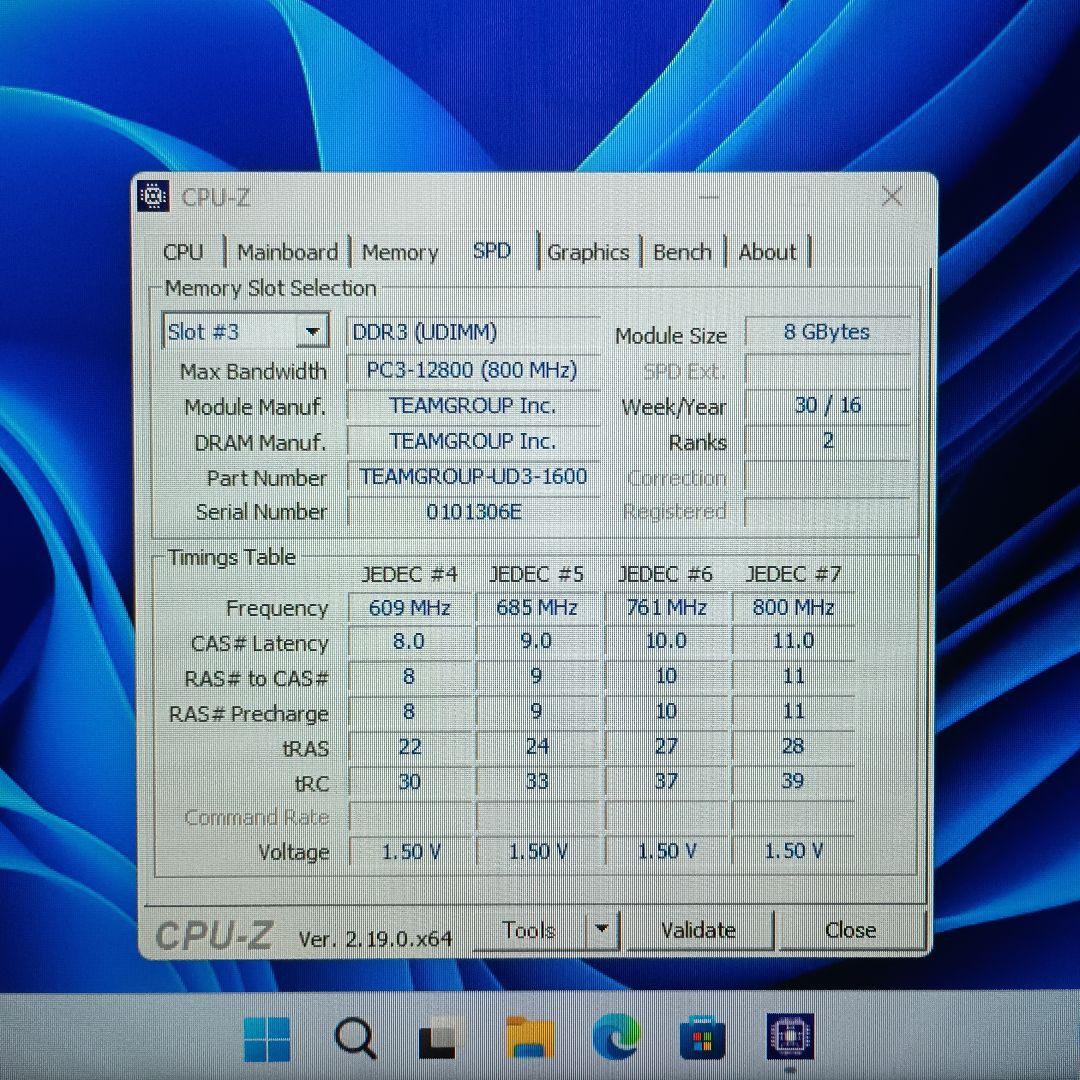The image size is (1080, 1080).
Task: Open the Memory tab
Action: (x=400, y=252)
